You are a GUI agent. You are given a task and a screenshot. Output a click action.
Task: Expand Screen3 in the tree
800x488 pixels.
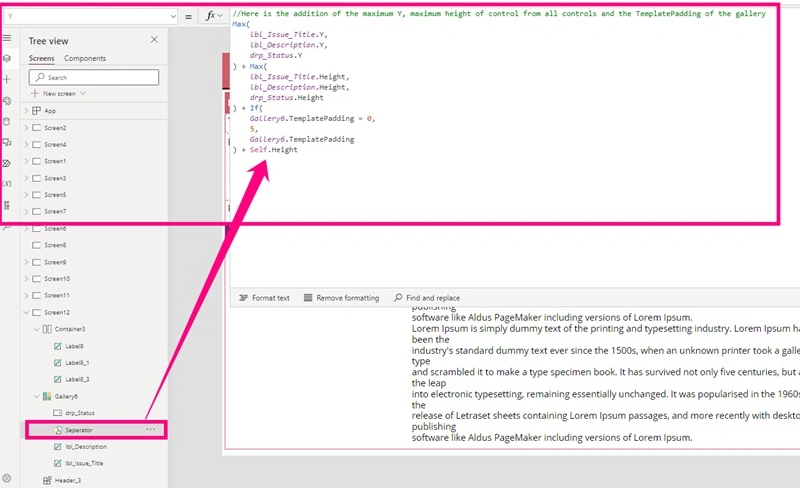tap(26, 178)
